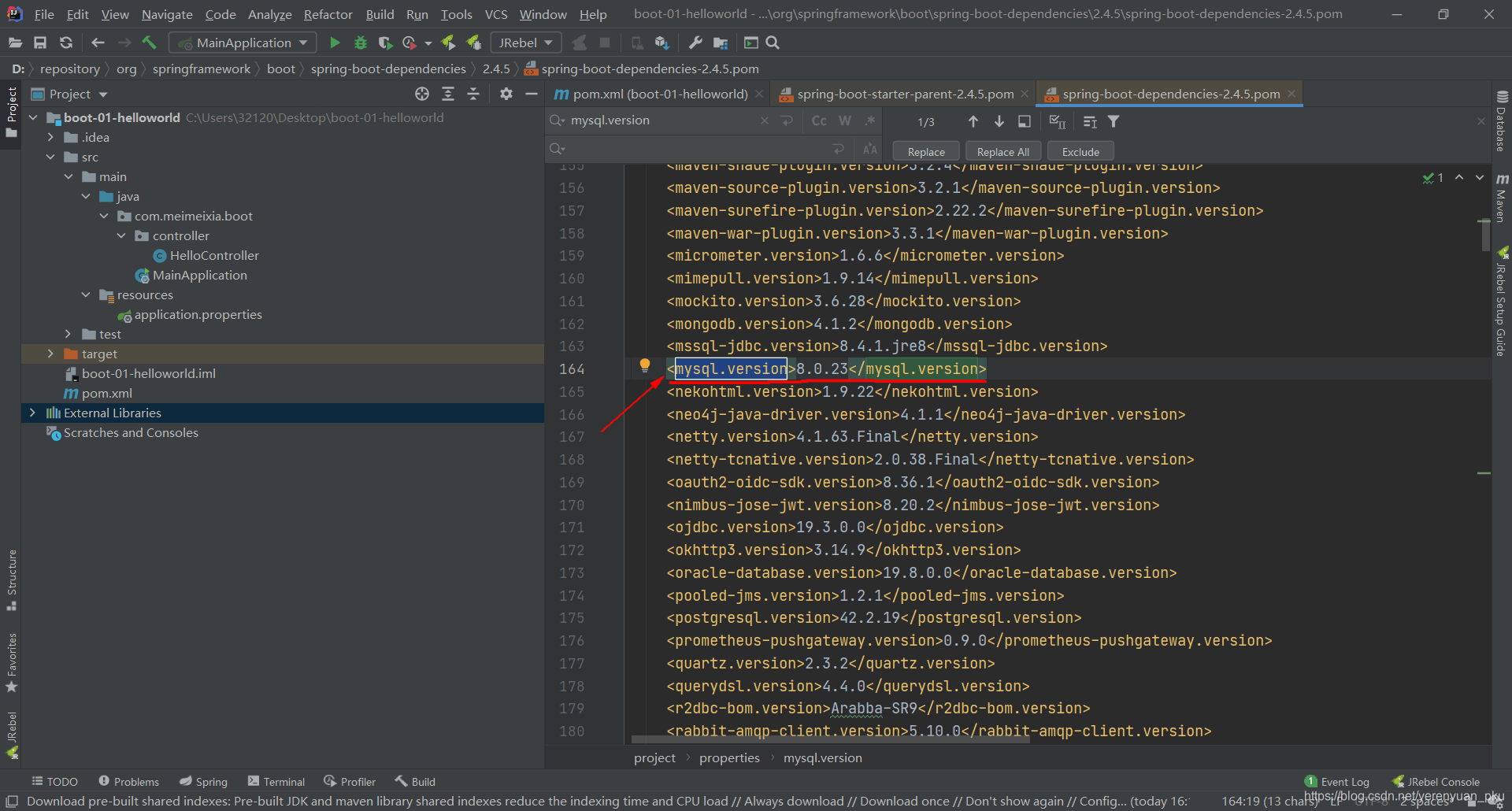The image size is (1512, 811).
Task: Open the VCS menu
Action: (495, 14)
